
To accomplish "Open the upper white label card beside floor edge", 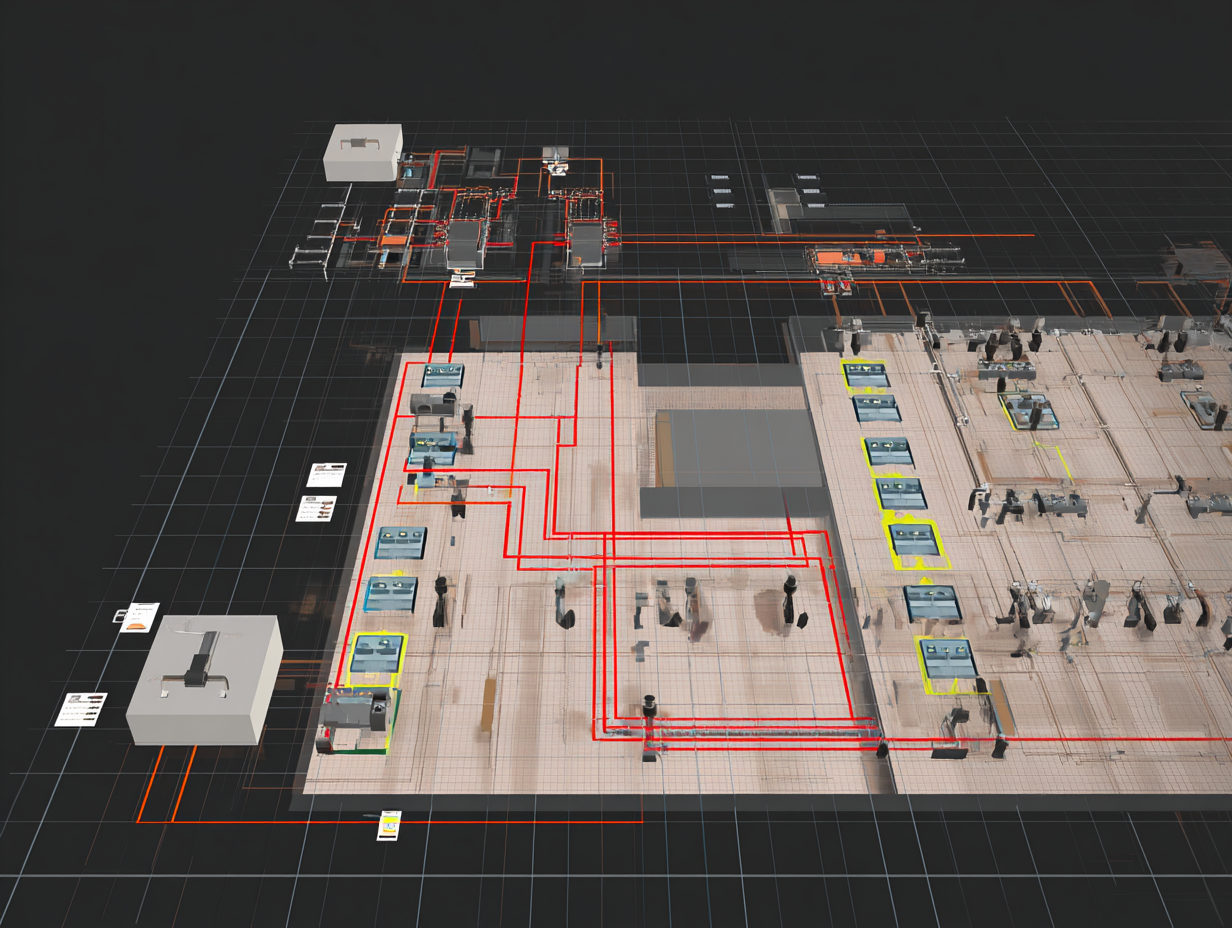I will coord(326,474).
